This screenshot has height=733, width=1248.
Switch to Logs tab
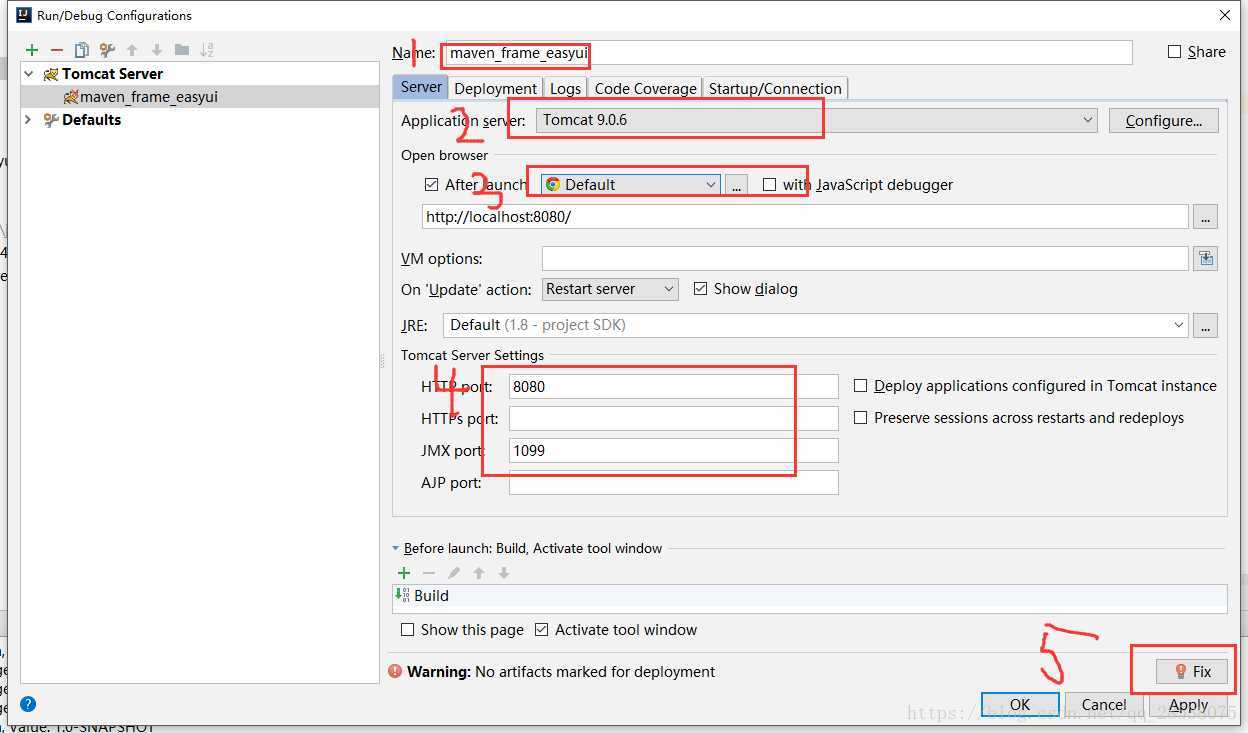click(565, 88)
